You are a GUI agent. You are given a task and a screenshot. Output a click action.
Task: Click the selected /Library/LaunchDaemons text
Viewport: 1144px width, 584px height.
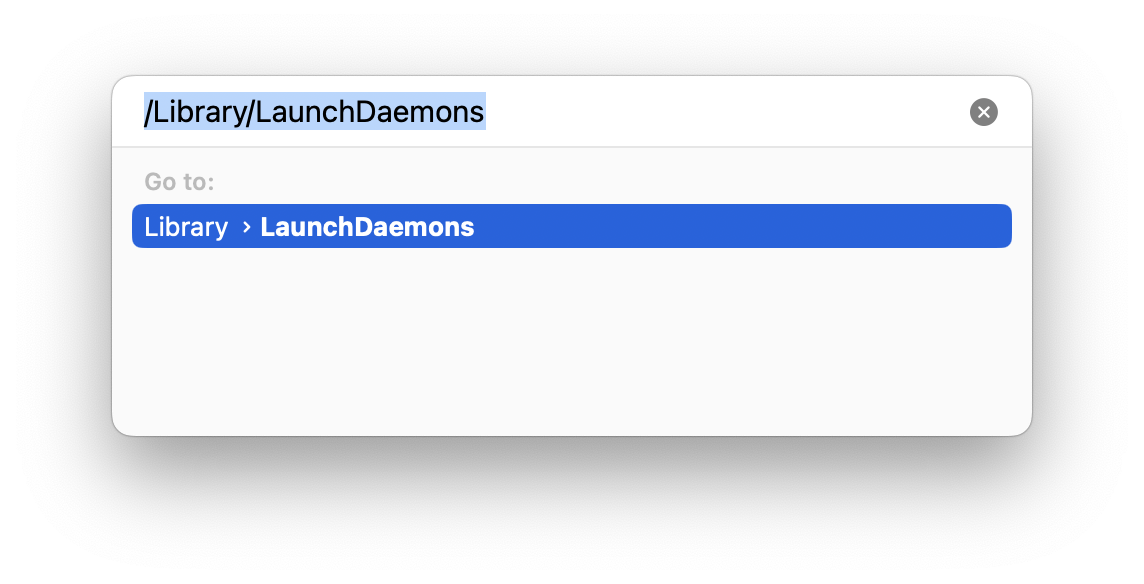[315, 111]
